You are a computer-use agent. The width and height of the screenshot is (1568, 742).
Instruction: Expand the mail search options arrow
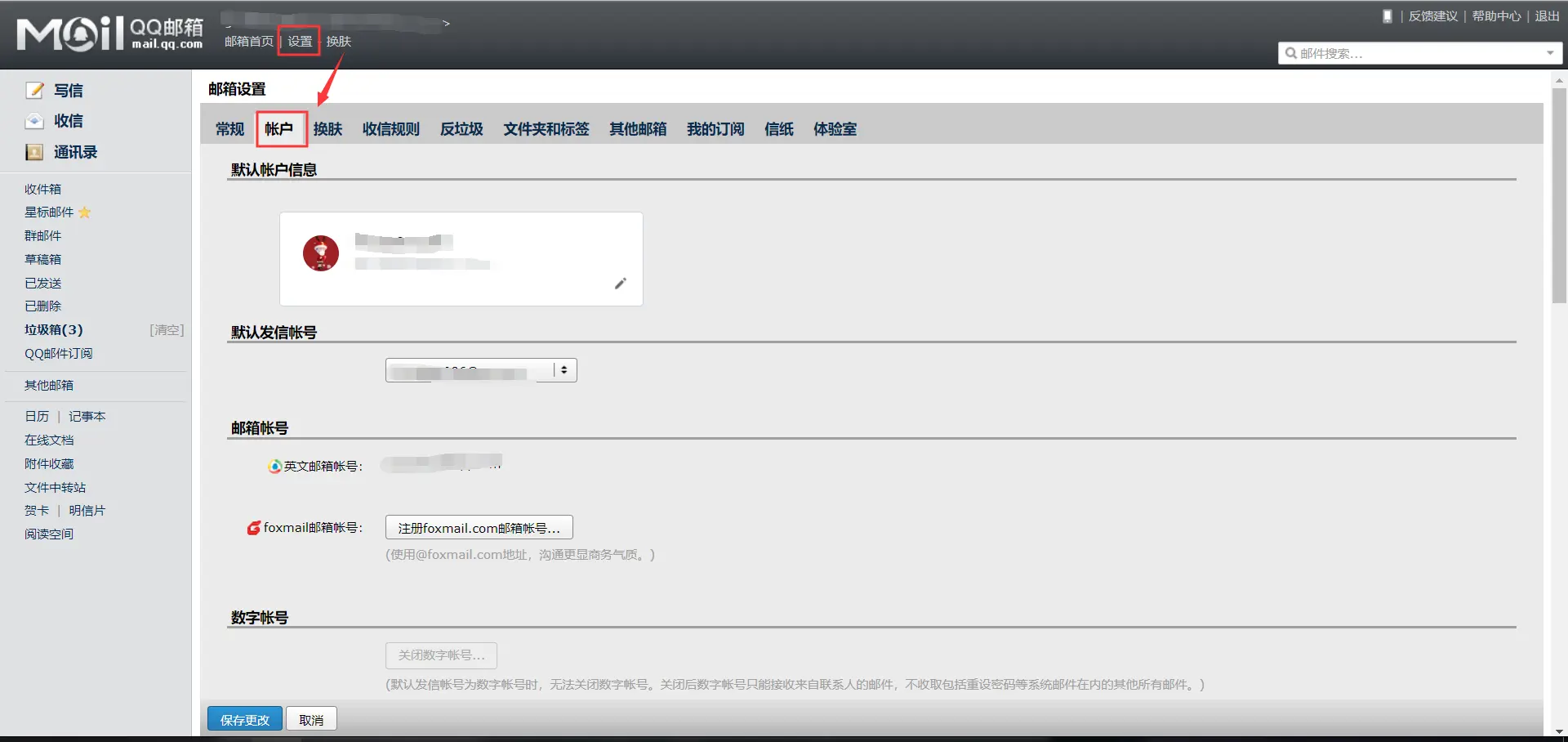click(x=1550, y=53)
